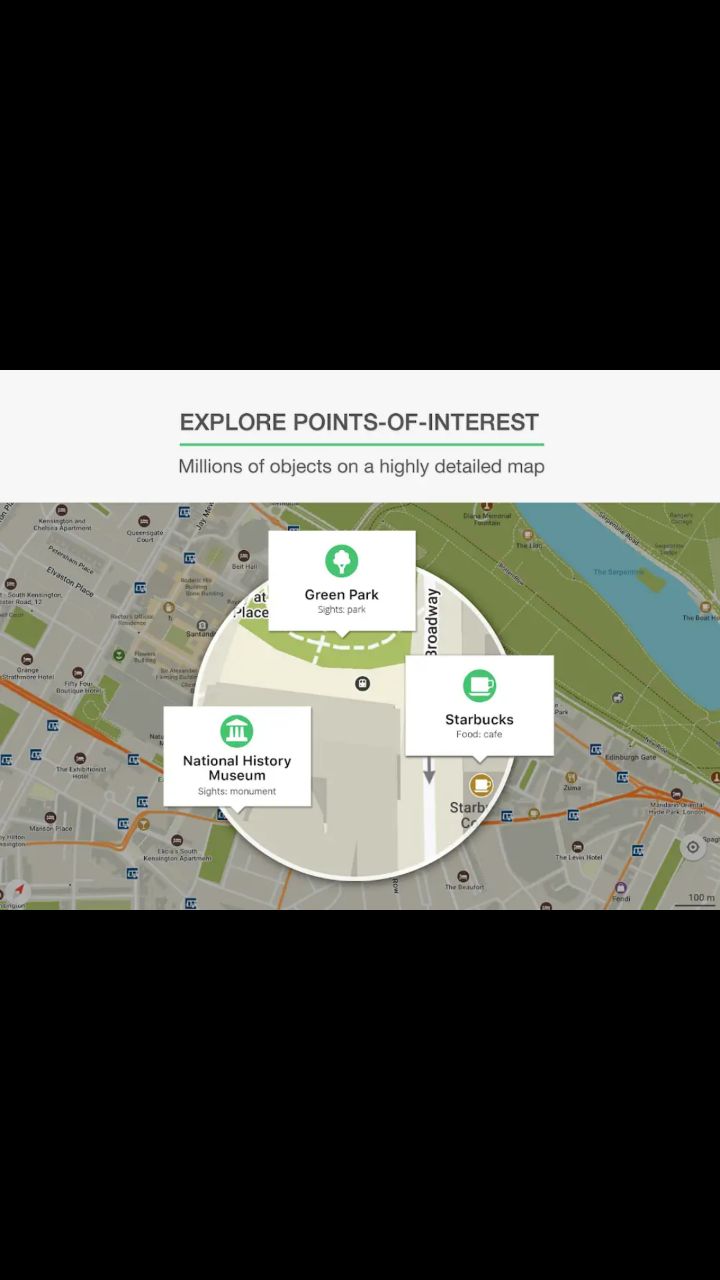Tap the Grange Strathmore Hotel marker
Image resolution: width=720 pixels, height=1280 pixels.
27,659
